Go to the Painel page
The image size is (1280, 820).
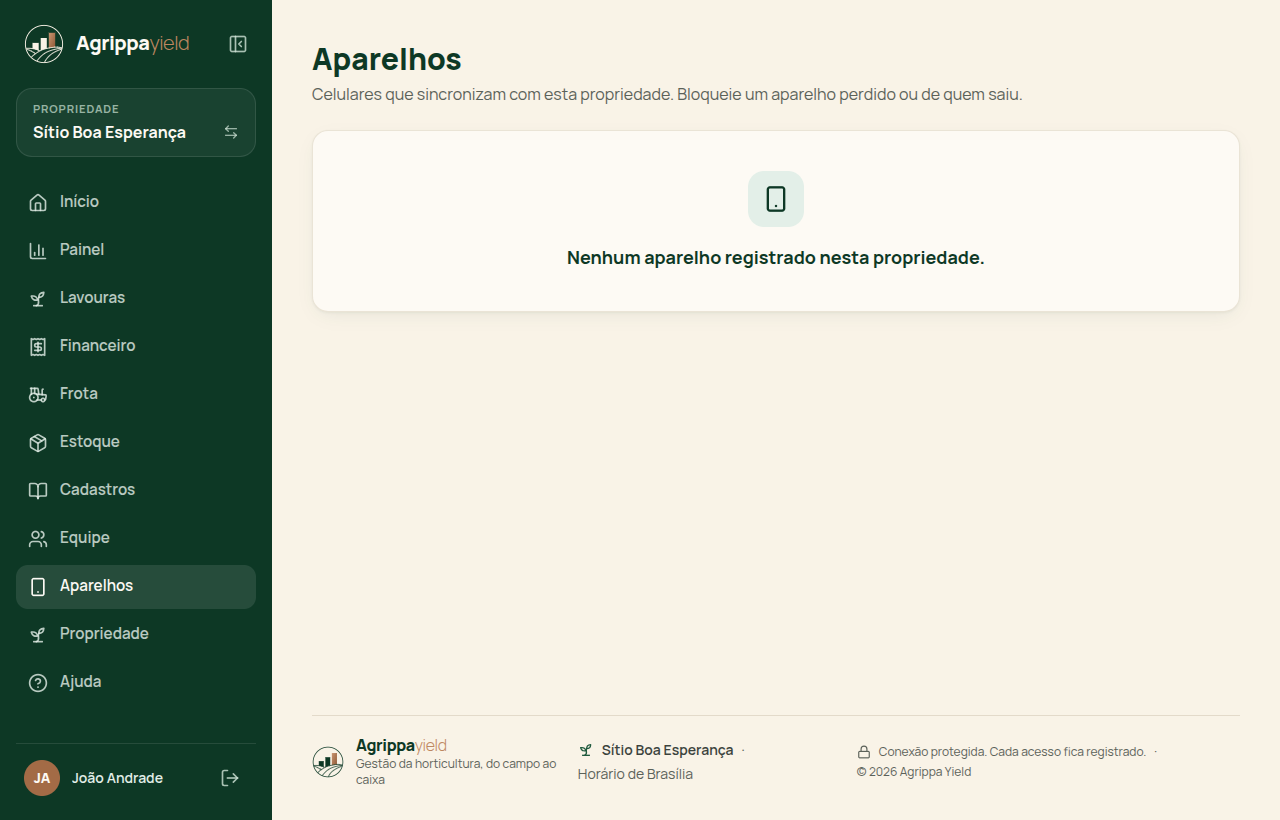(136, 250)
